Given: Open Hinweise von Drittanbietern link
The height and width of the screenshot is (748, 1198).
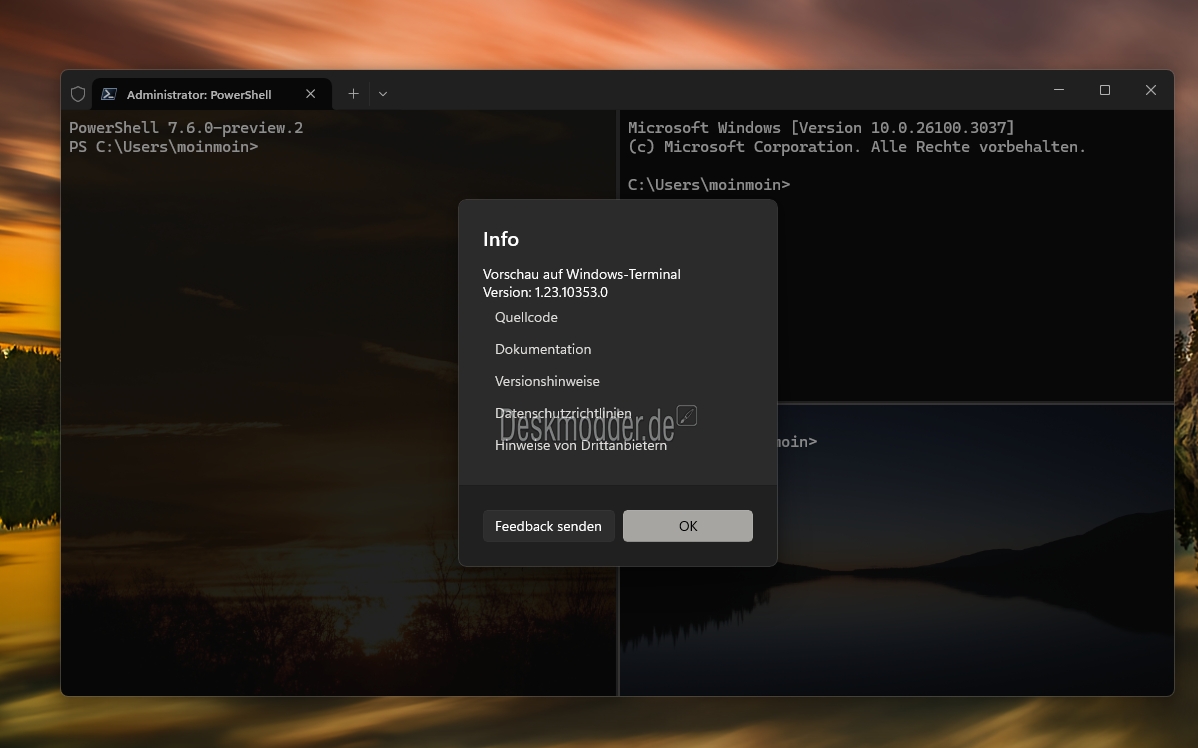Looking at the screenshot, I should [x=581, y=445].
